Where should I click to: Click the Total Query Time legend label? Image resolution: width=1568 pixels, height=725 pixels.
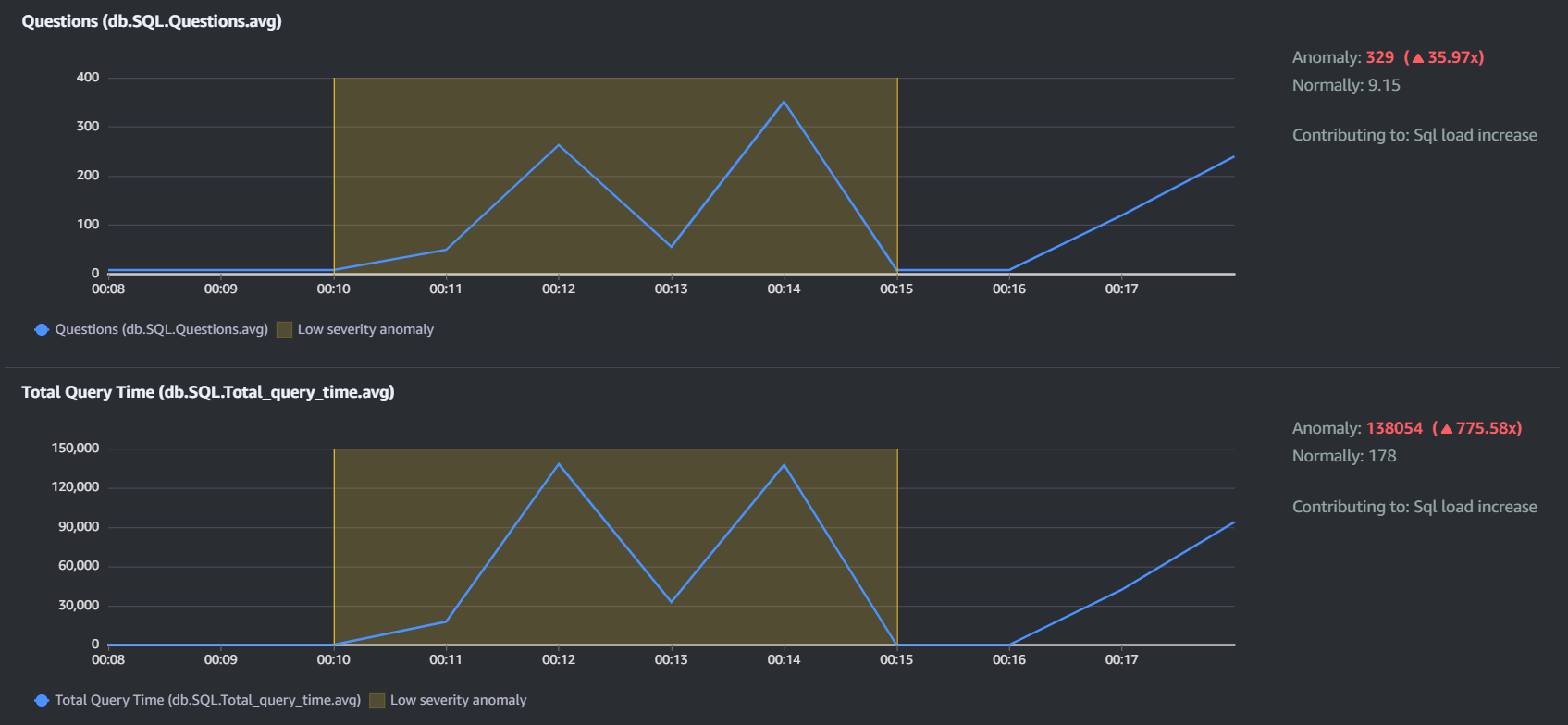tap(207, 700)
